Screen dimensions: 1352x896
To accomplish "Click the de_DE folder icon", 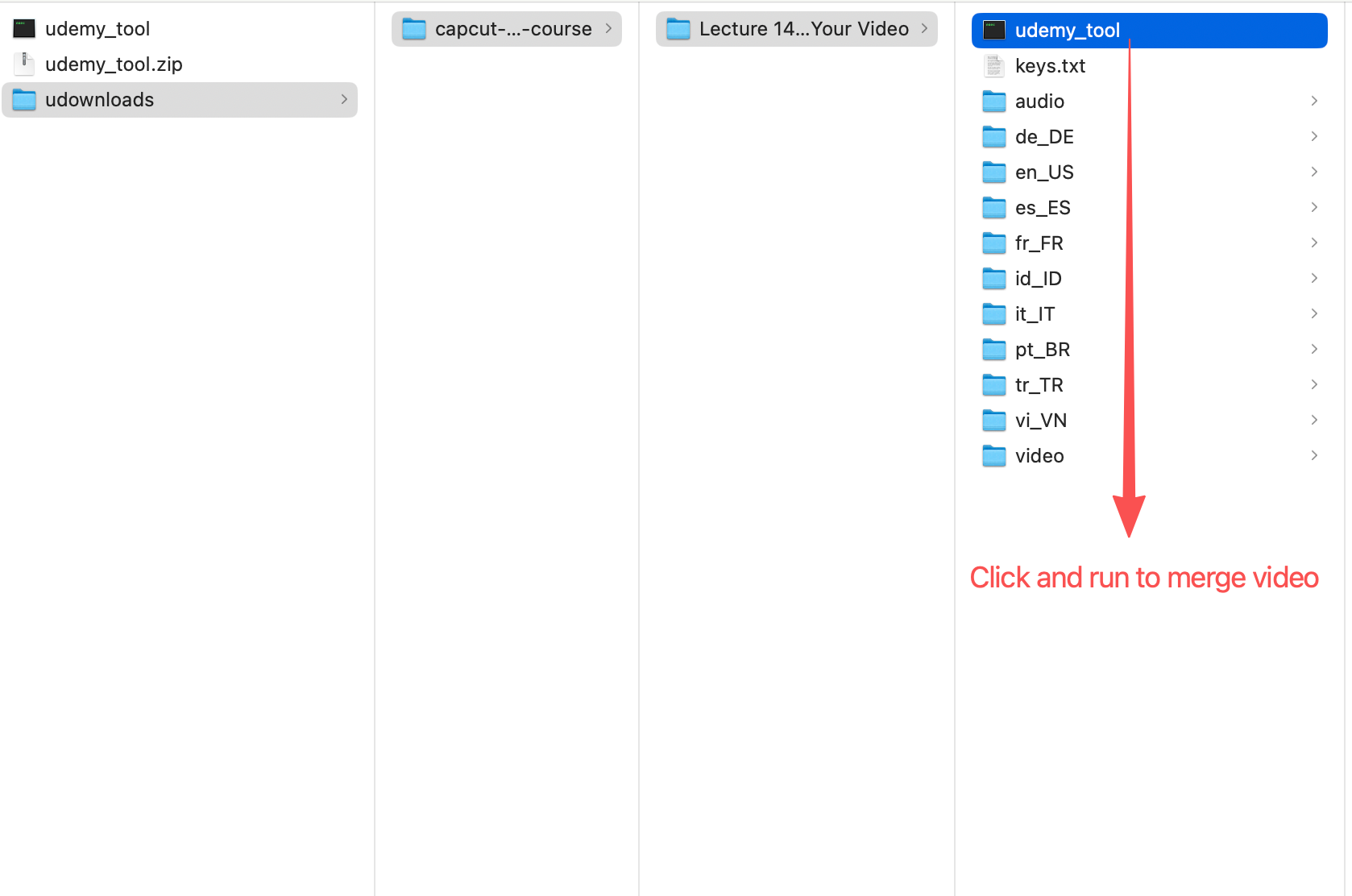I will pyautogui.click(x=994, y=137).
